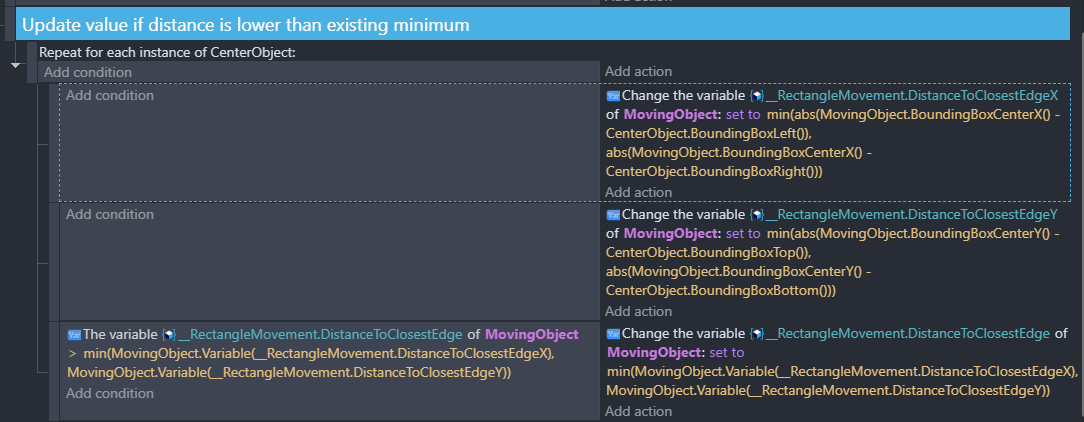Add action below DistanceToClosestEdgeY action
The image size is (1084, 422).
point(638,311)
